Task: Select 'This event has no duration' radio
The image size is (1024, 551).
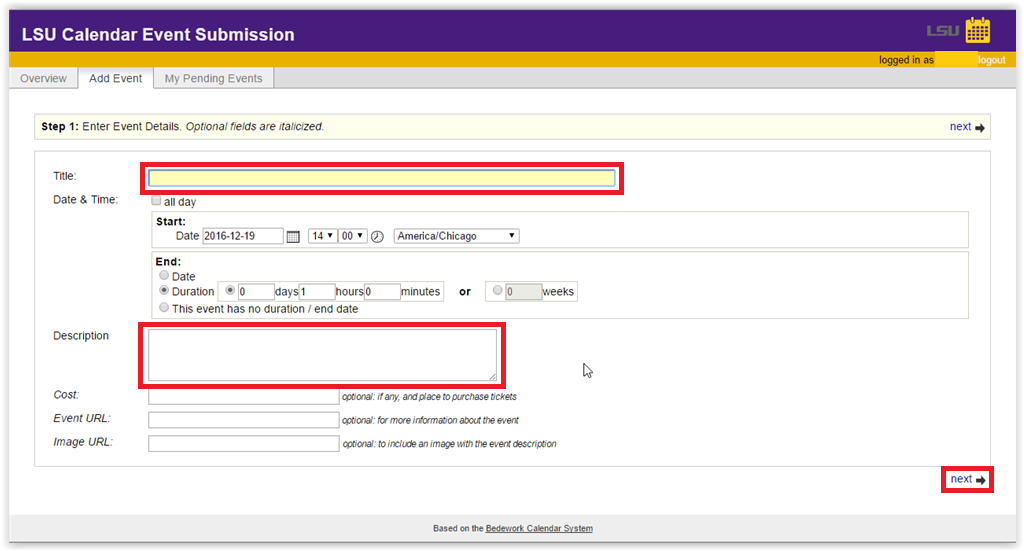Action: tap(164, 307)
